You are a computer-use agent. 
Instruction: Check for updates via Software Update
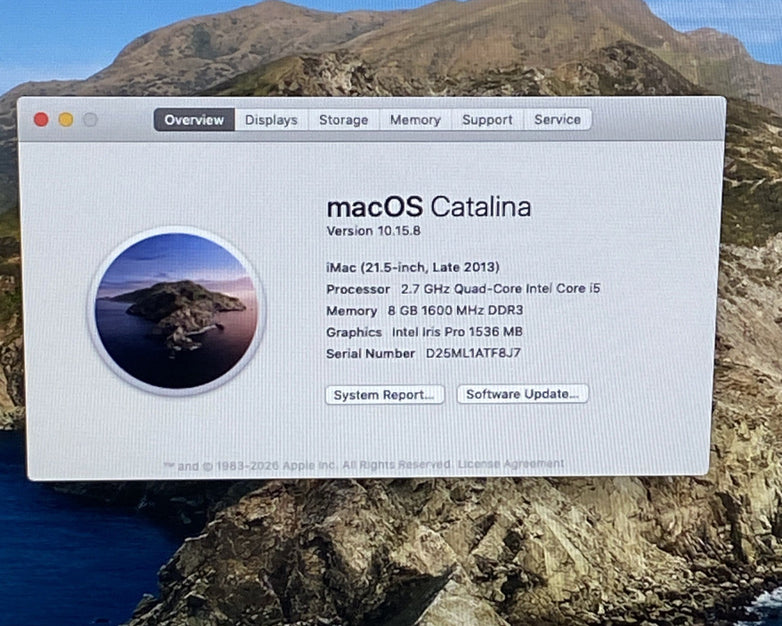[523, 394]
